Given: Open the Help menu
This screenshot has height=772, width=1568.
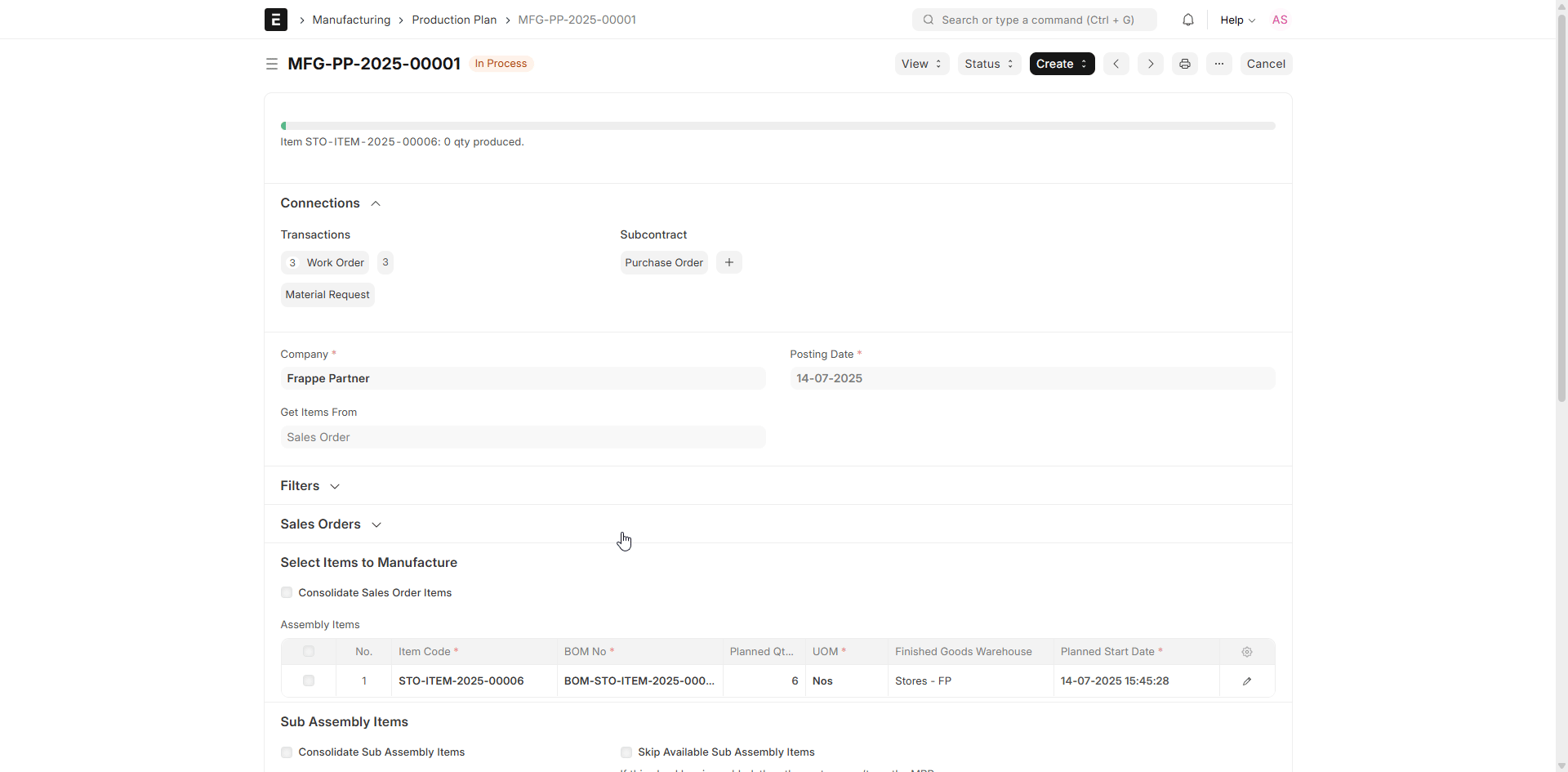Looking at the screenshot, I should click(1236, 20).
